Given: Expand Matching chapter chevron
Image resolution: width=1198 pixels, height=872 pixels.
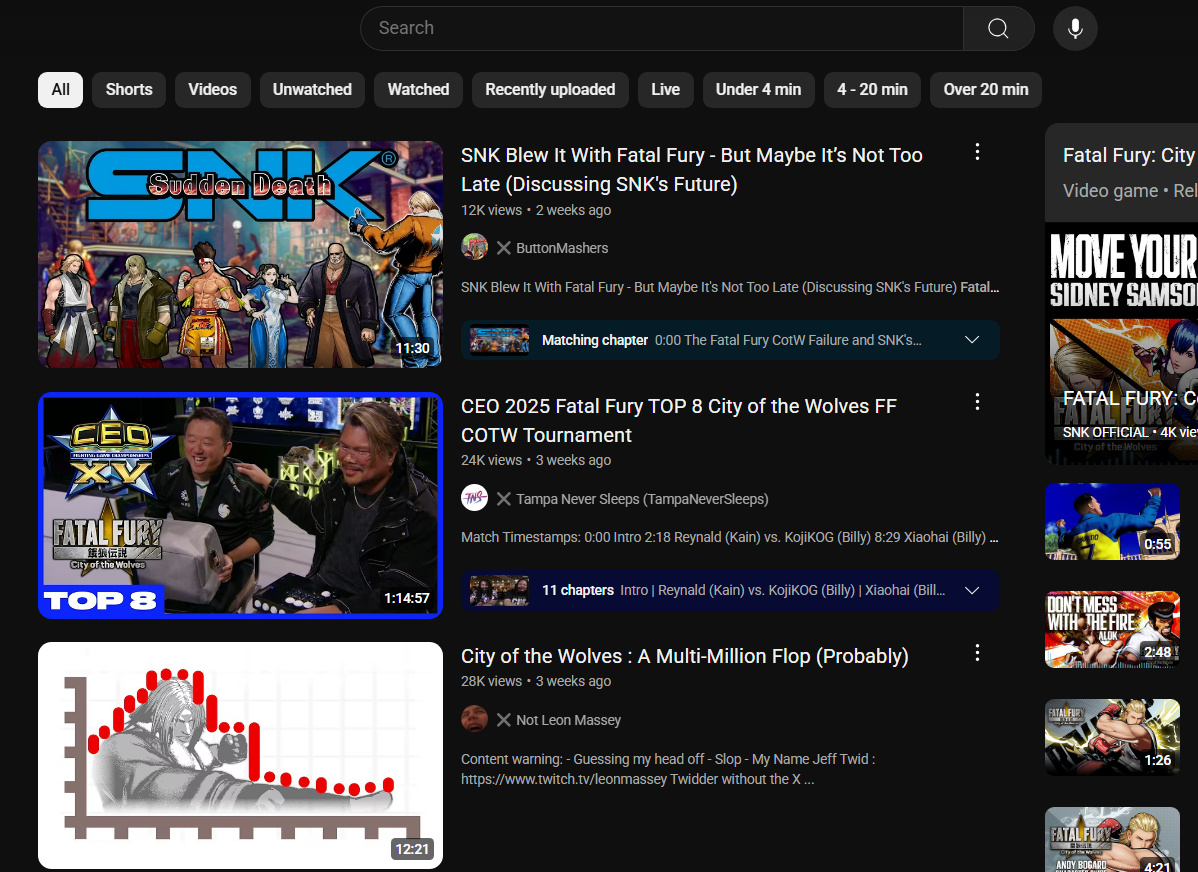Looking at the screenshot, I should coord(972,340).
